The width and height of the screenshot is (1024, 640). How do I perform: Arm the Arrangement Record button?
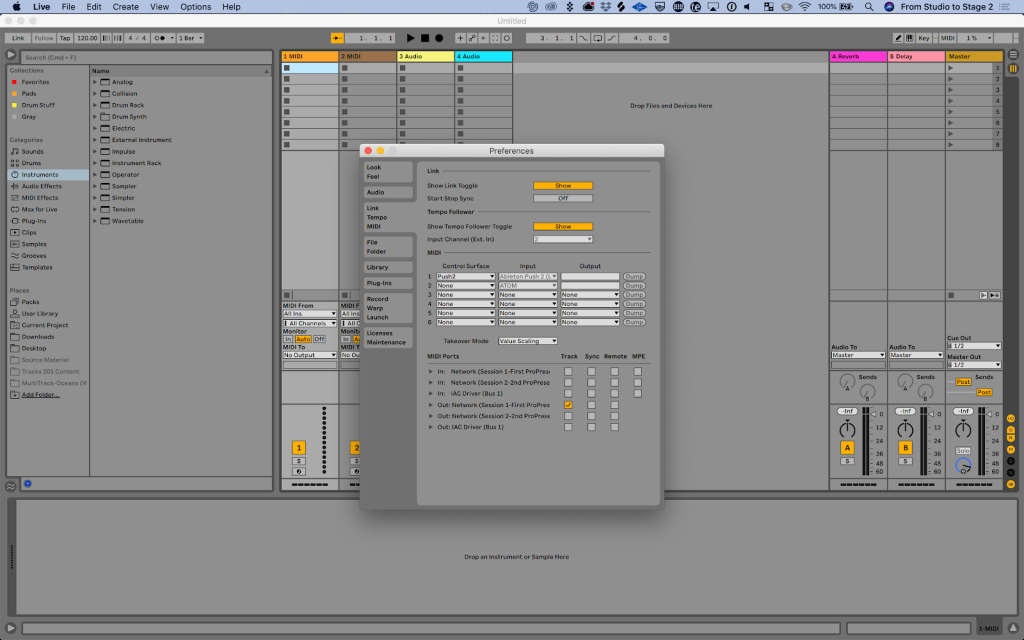[439, 38]
